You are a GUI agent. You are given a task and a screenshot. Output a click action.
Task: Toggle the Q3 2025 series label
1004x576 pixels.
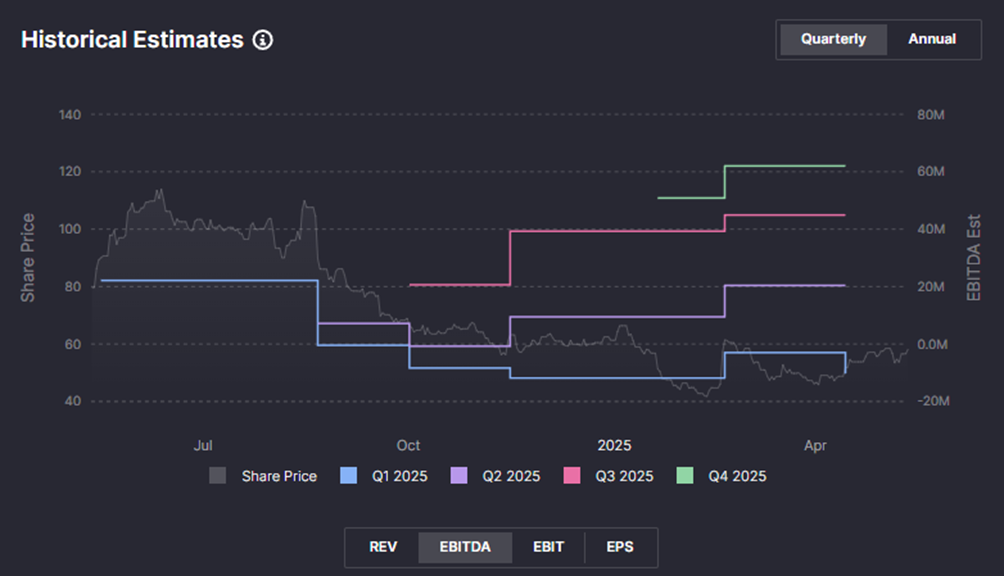click(624, 476)
